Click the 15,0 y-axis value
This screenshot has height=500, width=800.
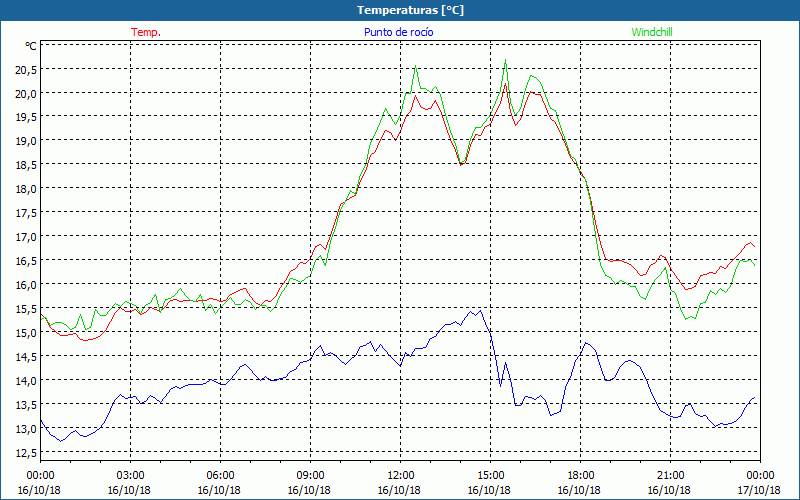26,333
